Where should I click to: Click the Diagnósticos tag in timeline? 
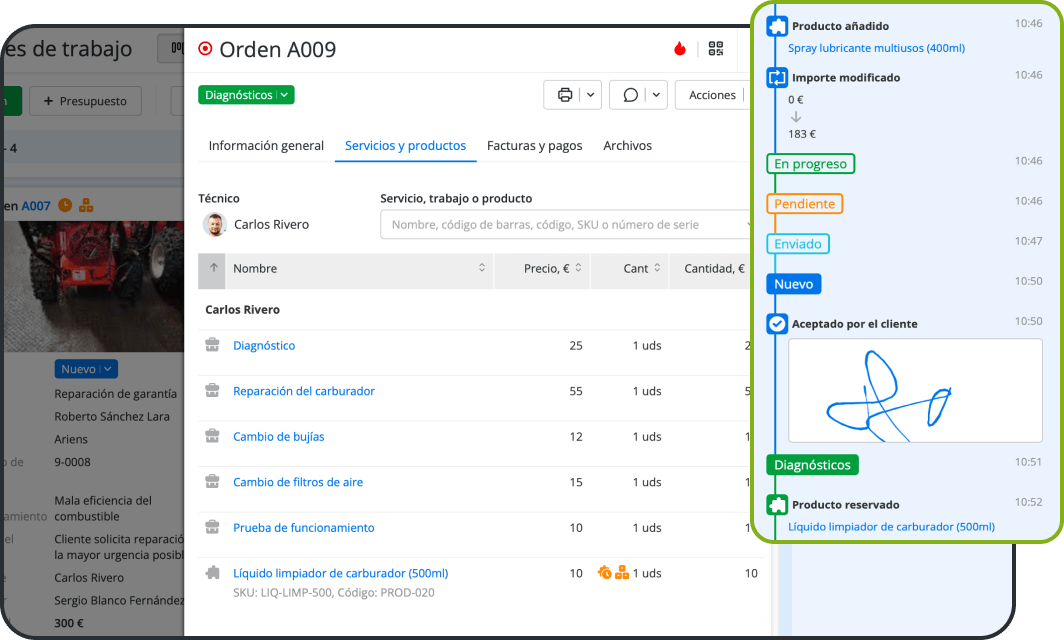pos(812,465)
